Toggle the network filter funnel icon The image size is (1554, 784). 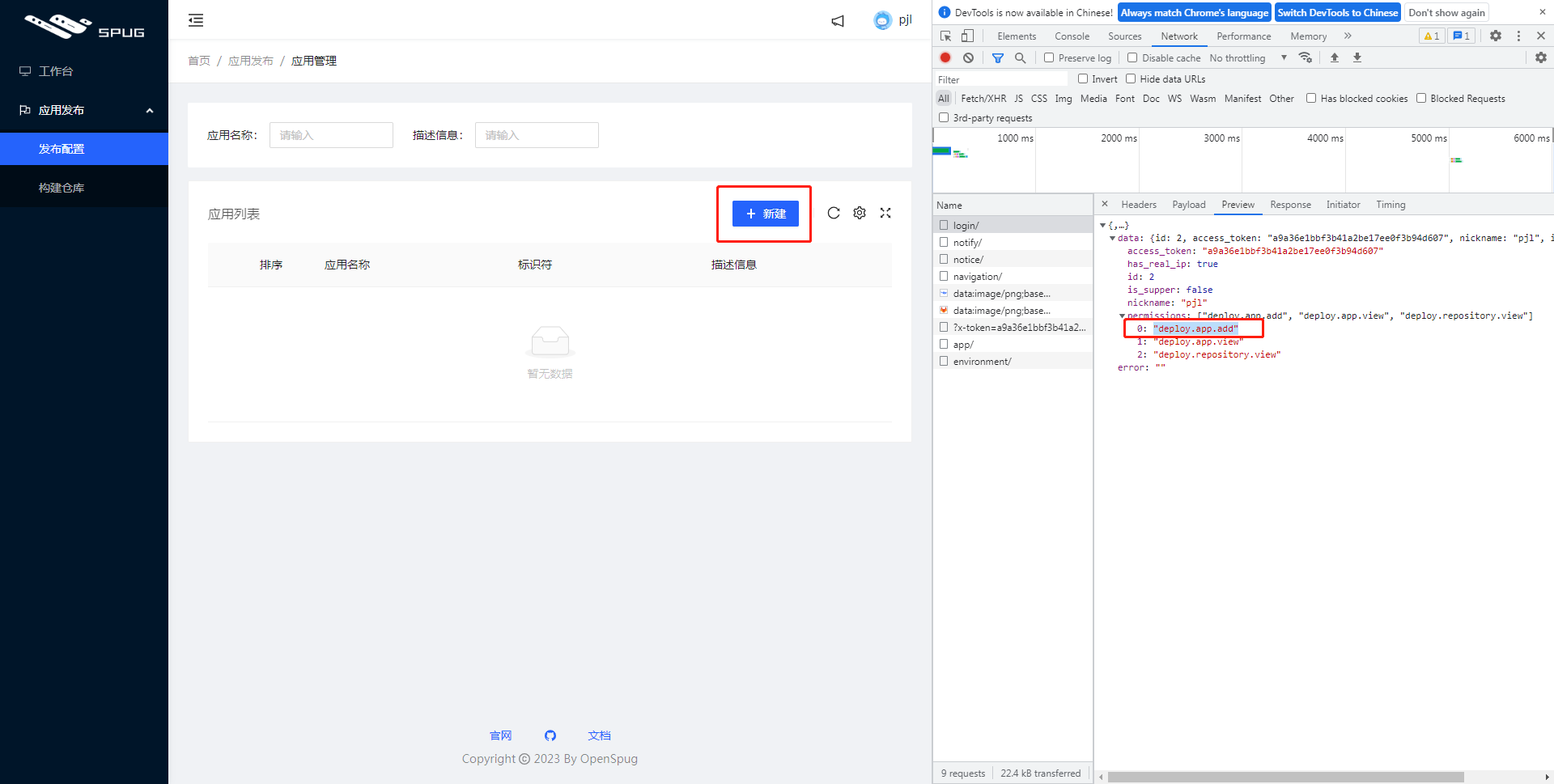coord(998,57)
